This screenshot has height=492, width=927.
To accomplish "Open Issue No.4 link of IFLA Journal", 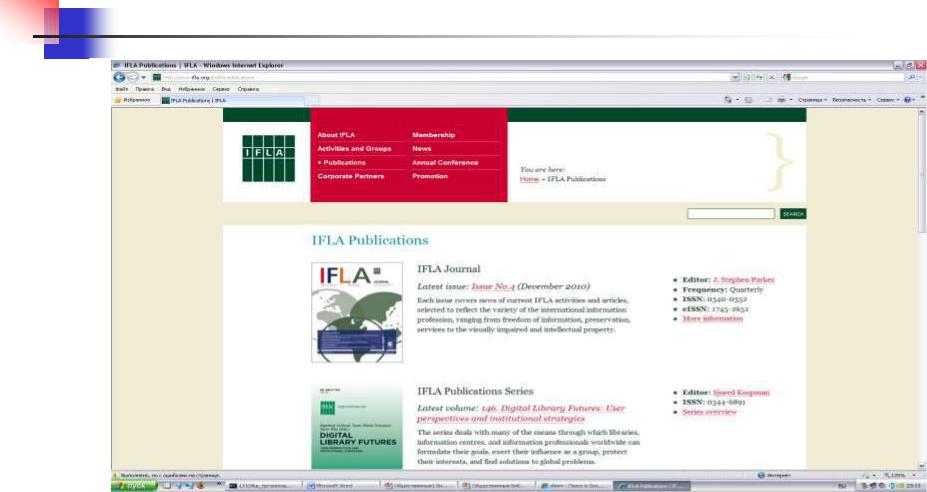I will click(x=492, y=286).
